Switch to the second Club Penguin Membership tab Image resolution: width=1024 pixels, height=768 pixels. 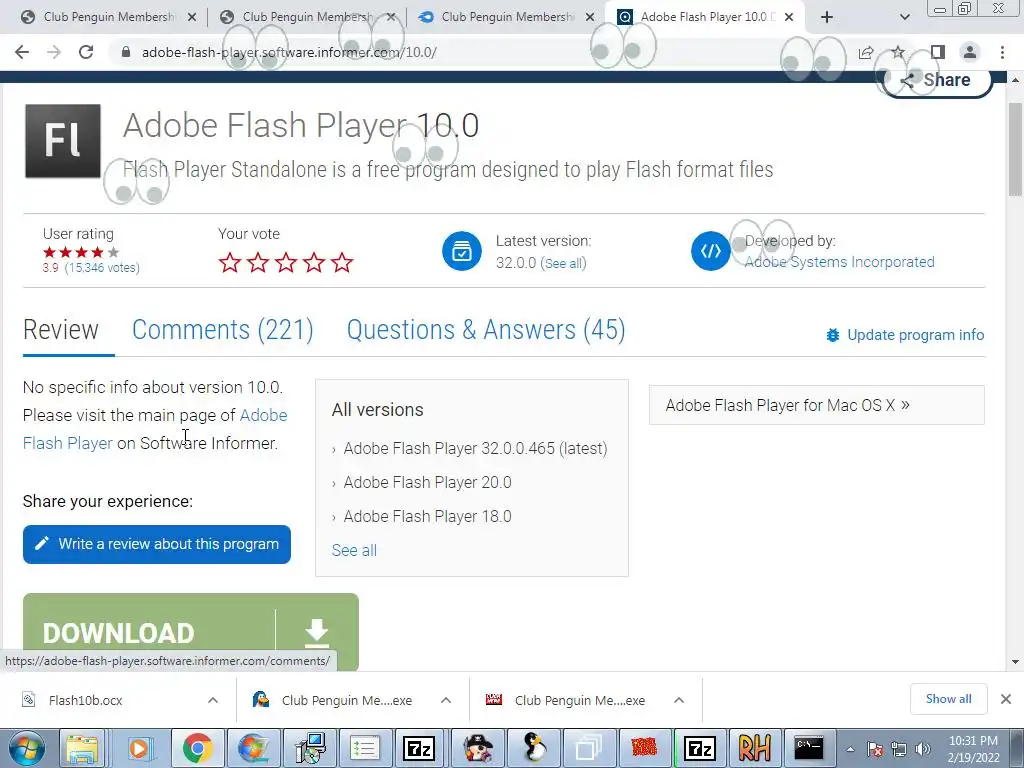[308, 17]
